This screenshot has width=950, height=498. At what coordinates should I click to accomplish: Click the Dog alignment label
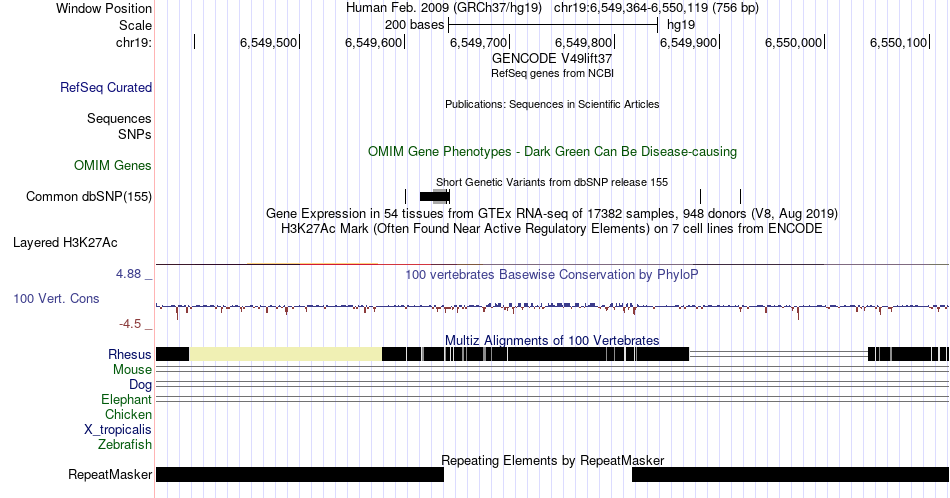tap(140, 385)
